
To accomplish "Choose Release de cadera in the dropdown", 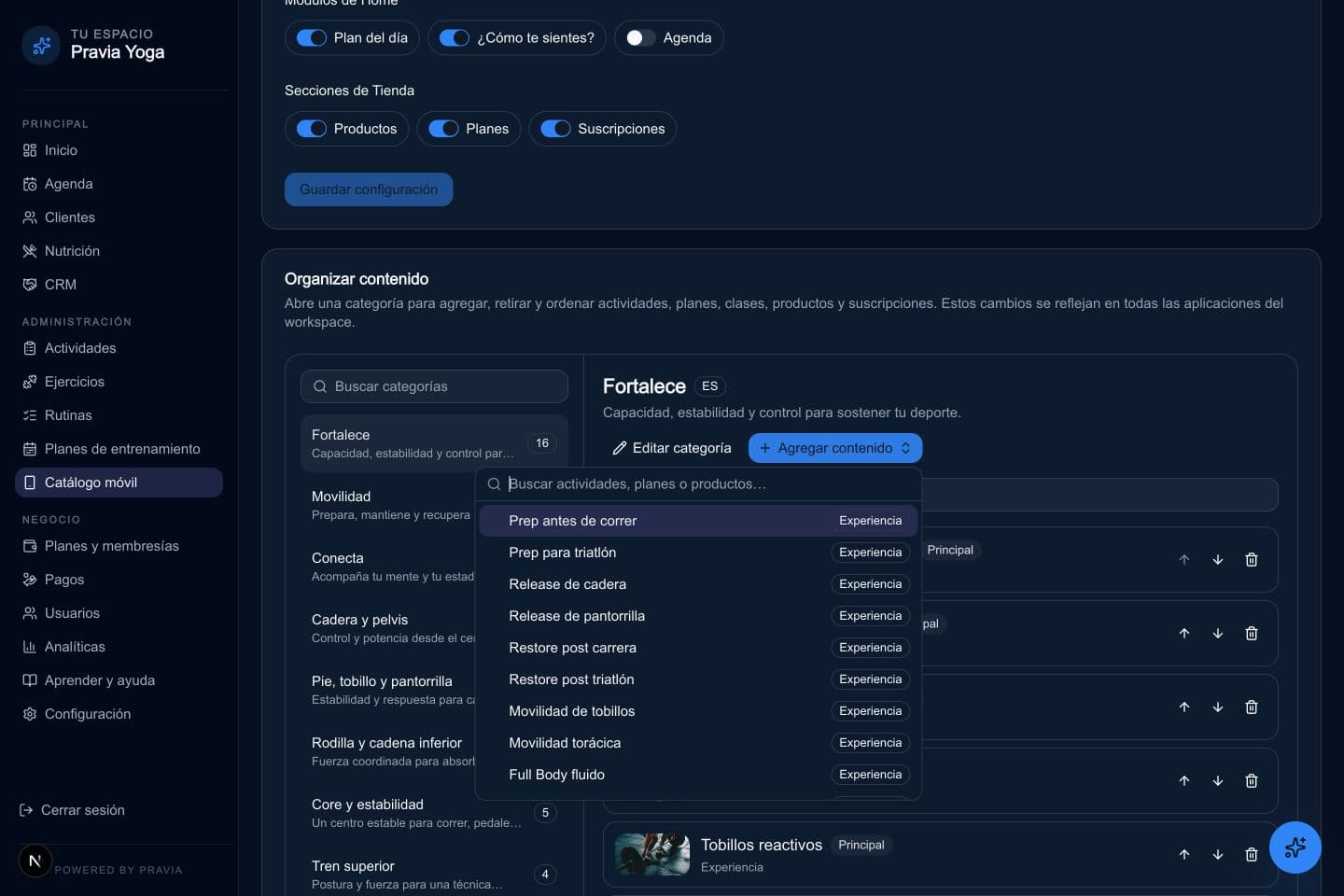I will (698, 584).
